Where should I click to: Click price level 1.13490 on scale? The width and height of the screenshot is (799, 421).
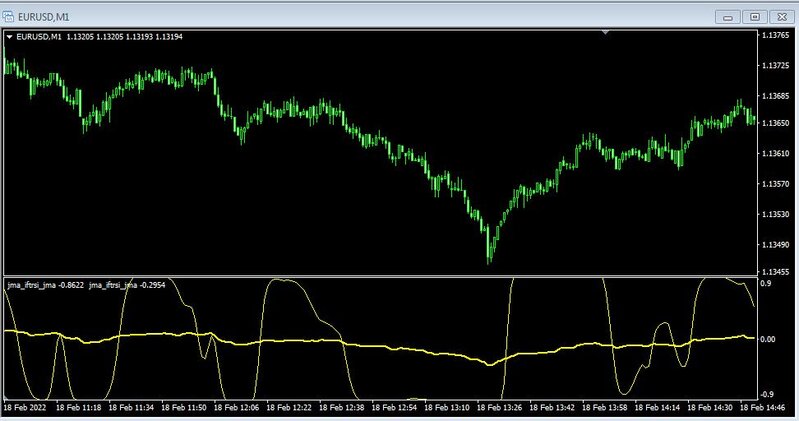tap(775, 245)
